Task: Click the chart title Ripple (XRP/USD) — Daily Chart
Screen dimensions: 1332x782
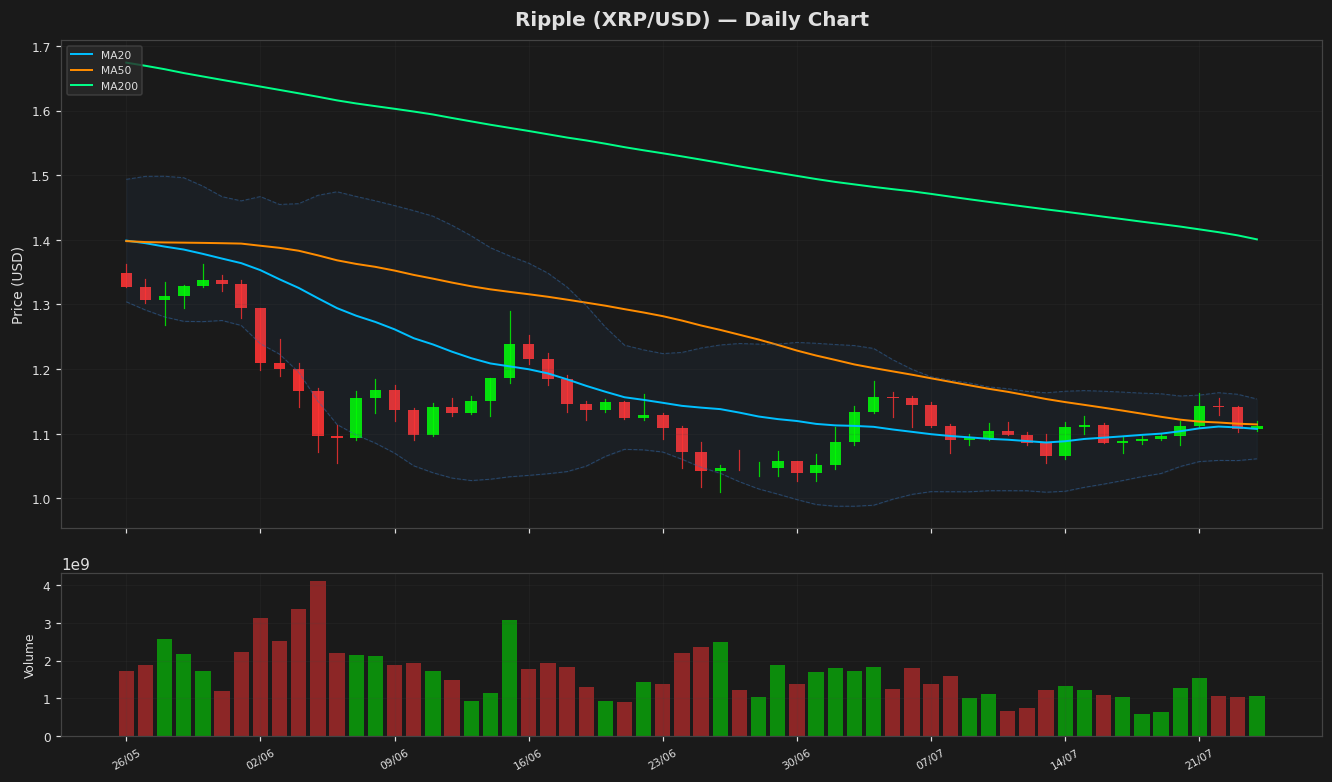Action: 691,20
